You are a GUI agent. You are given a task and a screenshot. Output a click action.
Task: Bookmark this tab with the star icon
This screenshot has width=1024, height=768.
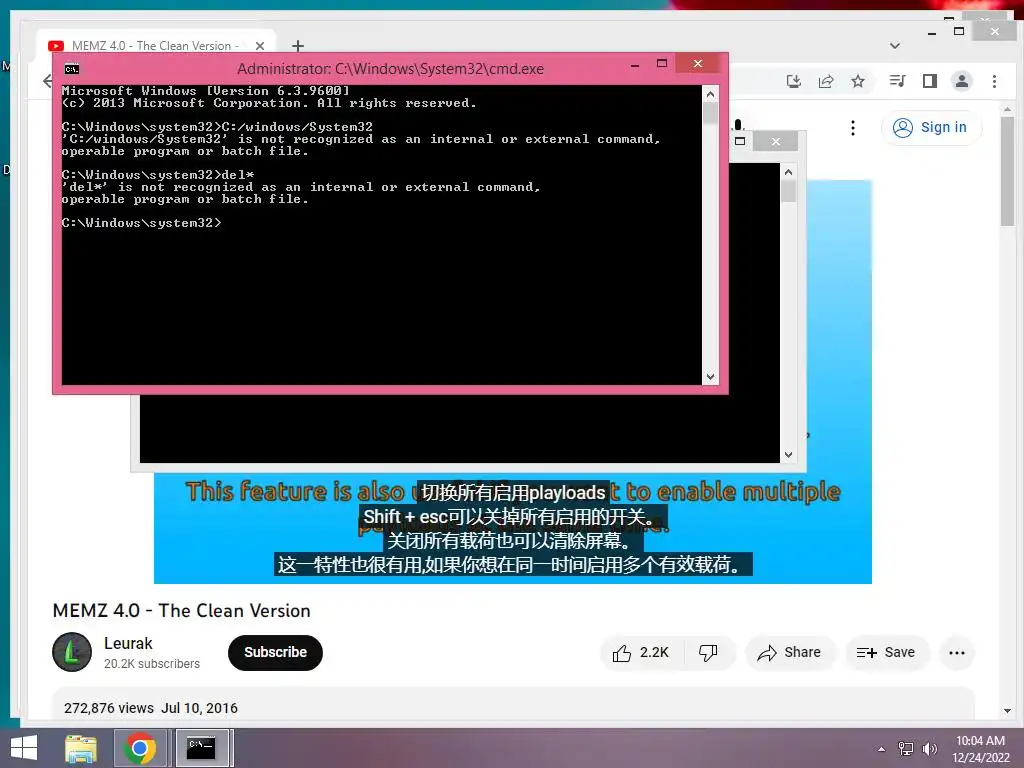tap(857, 81)
